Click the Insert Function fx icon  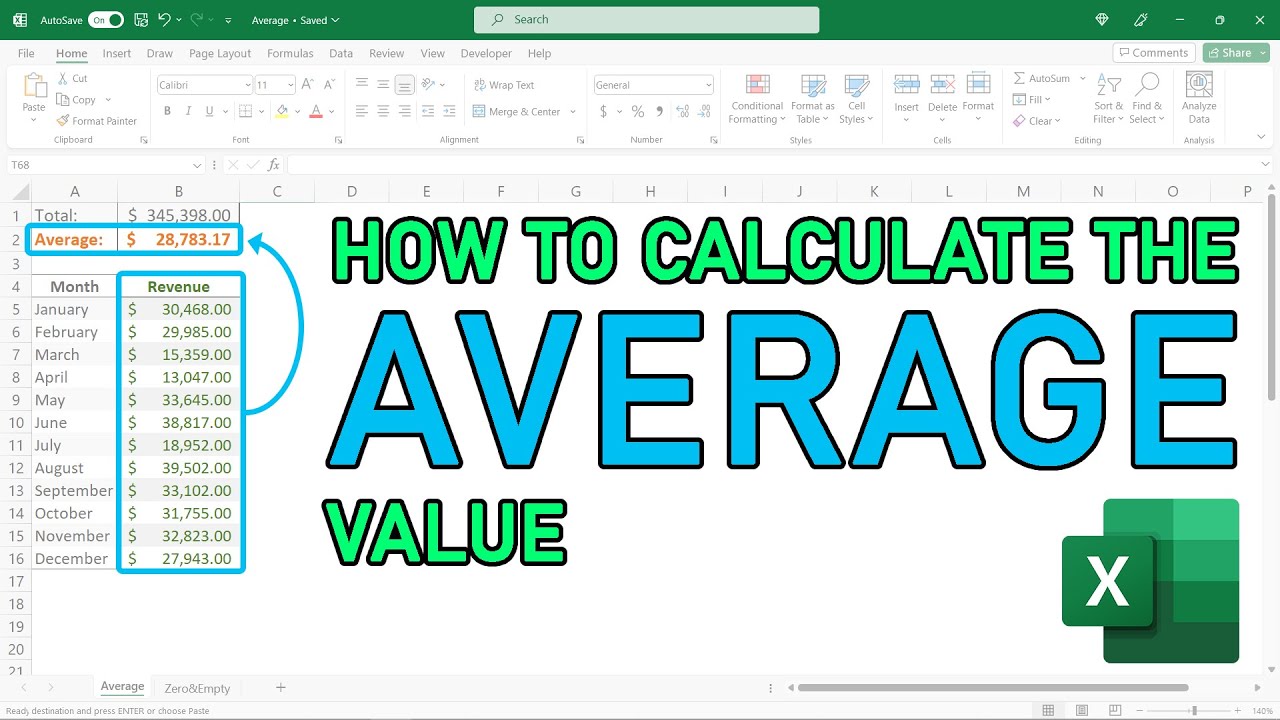pos(273,165)
